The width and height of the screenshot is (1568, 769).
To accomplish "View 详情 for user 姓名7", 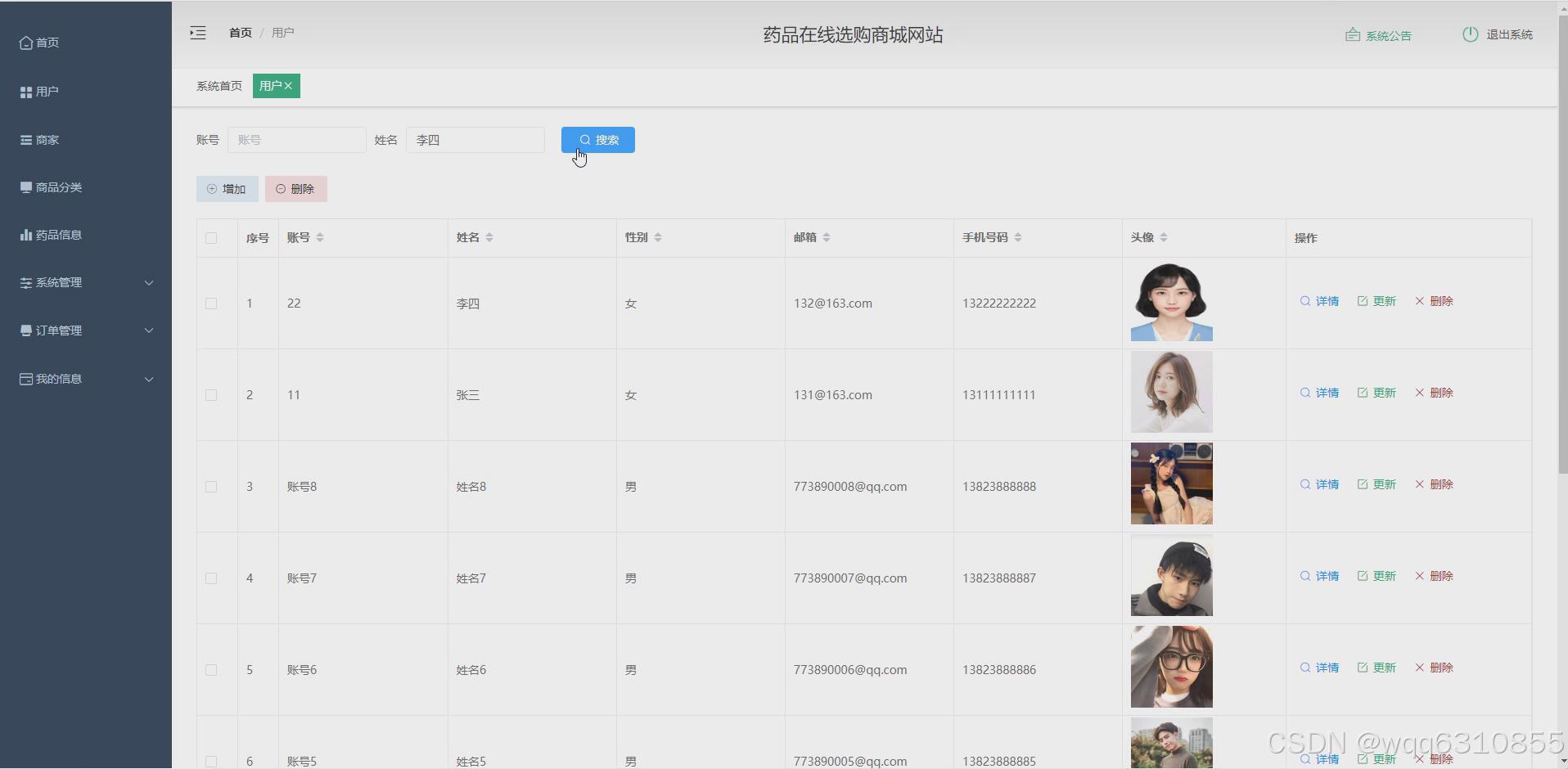I will click(1319, 576).
